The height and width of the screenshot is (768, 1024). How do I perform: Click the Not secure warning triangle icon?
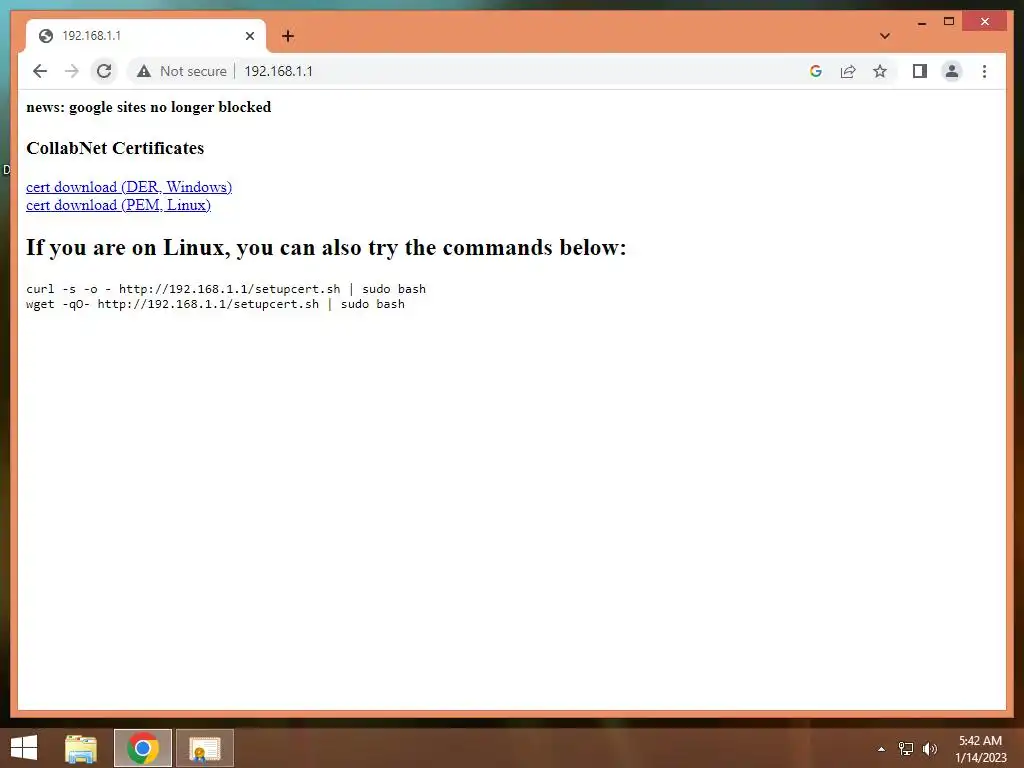coord(144,71)
